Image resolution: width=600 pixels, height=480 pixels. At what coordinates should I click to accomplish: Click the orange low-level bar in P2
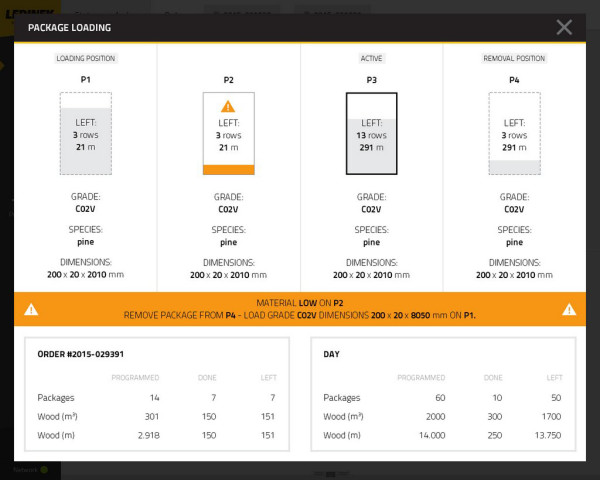tap(228, 169)
